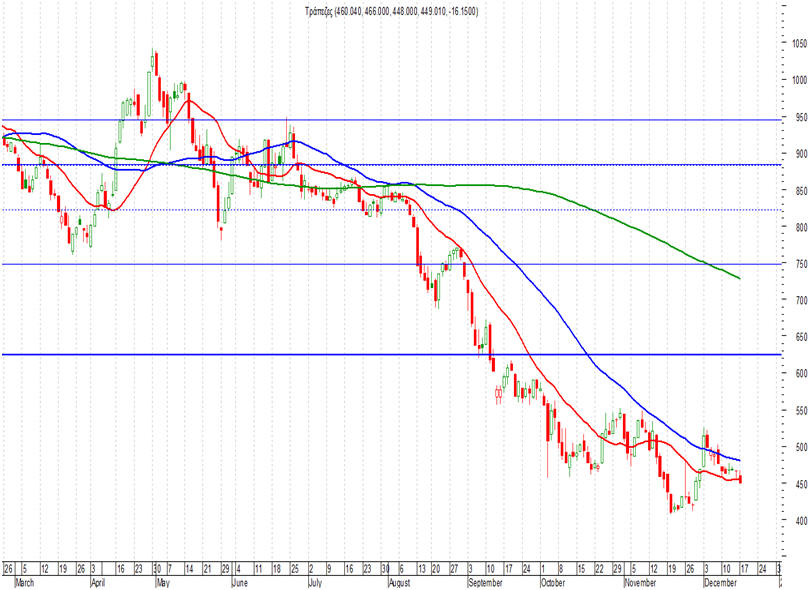Select the date tick labeled 11
811x590 pixels.
click(259, 569)
